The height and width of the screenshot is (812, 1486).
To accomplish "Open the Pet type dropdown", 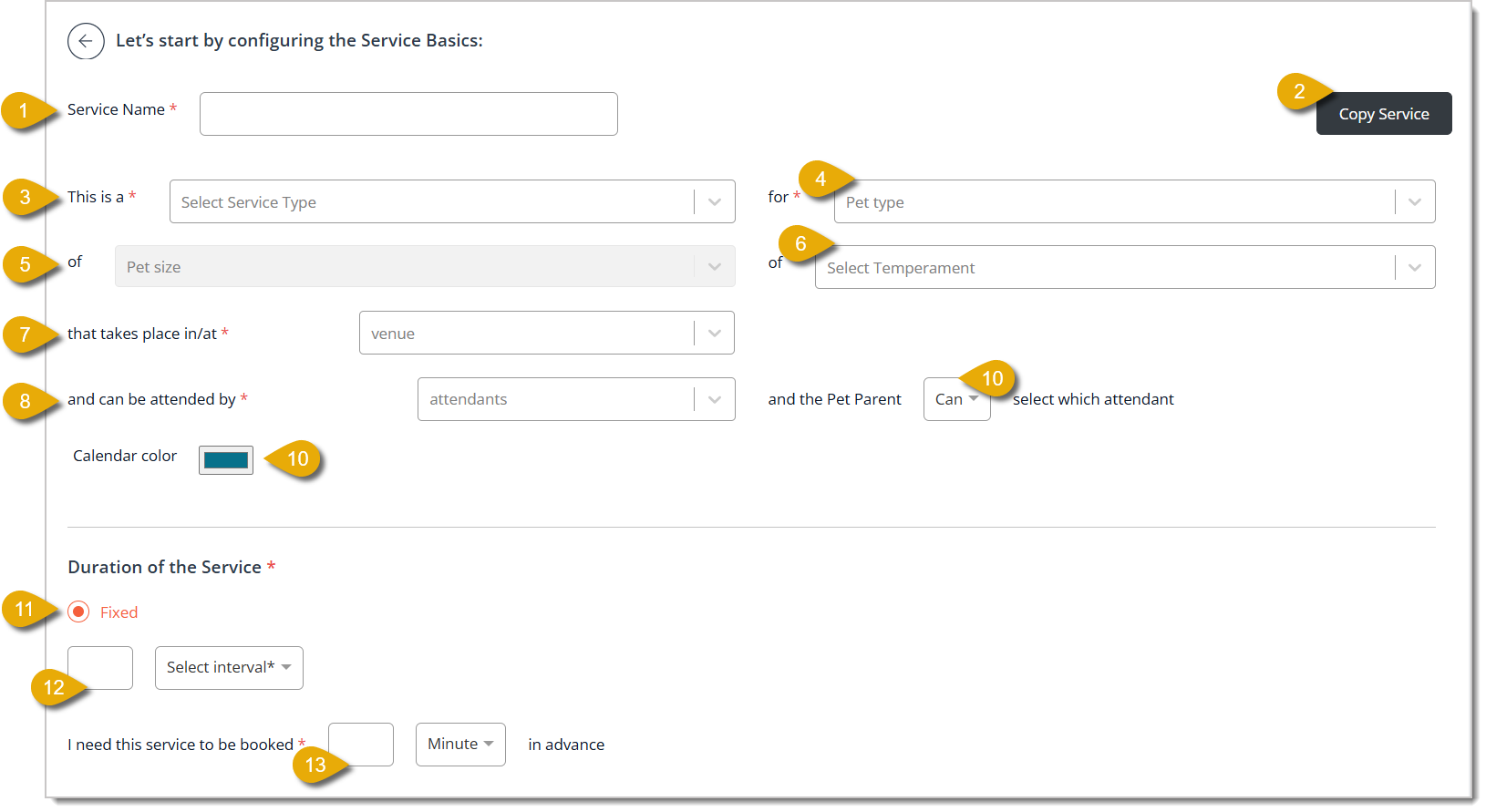I will [x=1134, y=201].
